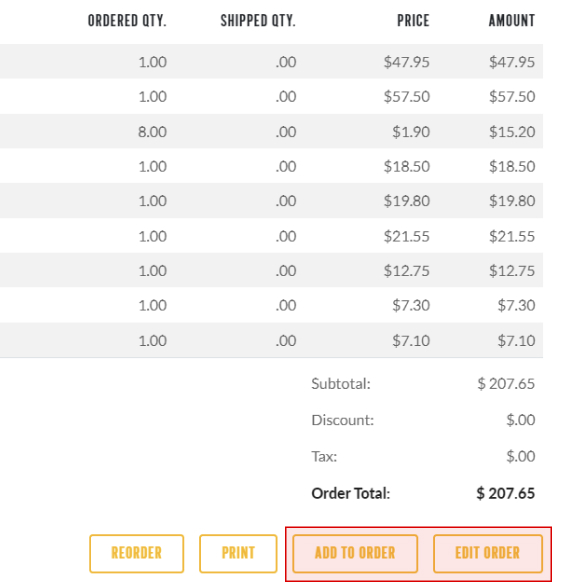Click the $12.75 price cell
This screenshot has height=588, width=570.
406,270
